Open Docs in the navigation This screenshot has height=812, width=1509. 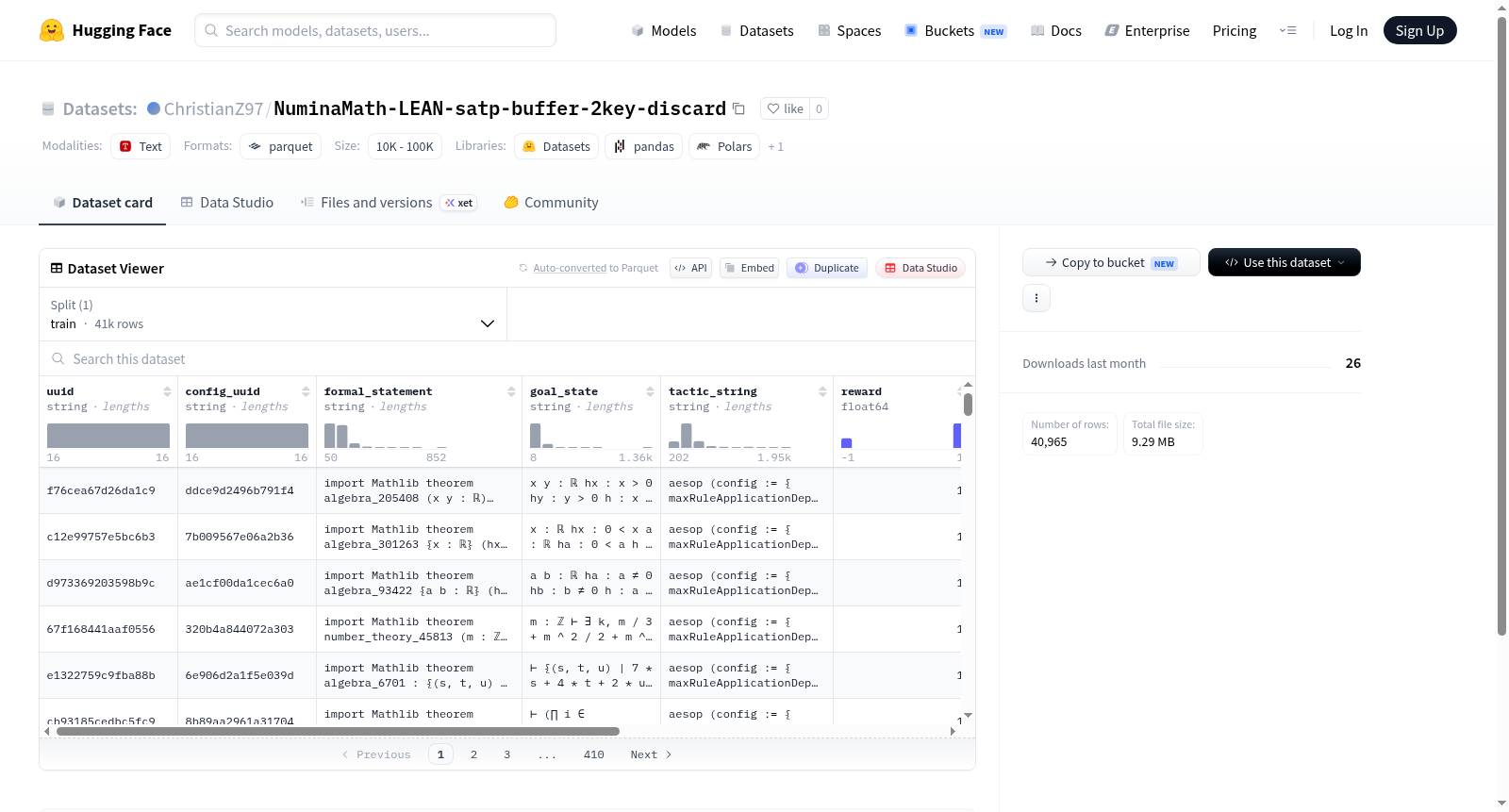coord(1055,30)
